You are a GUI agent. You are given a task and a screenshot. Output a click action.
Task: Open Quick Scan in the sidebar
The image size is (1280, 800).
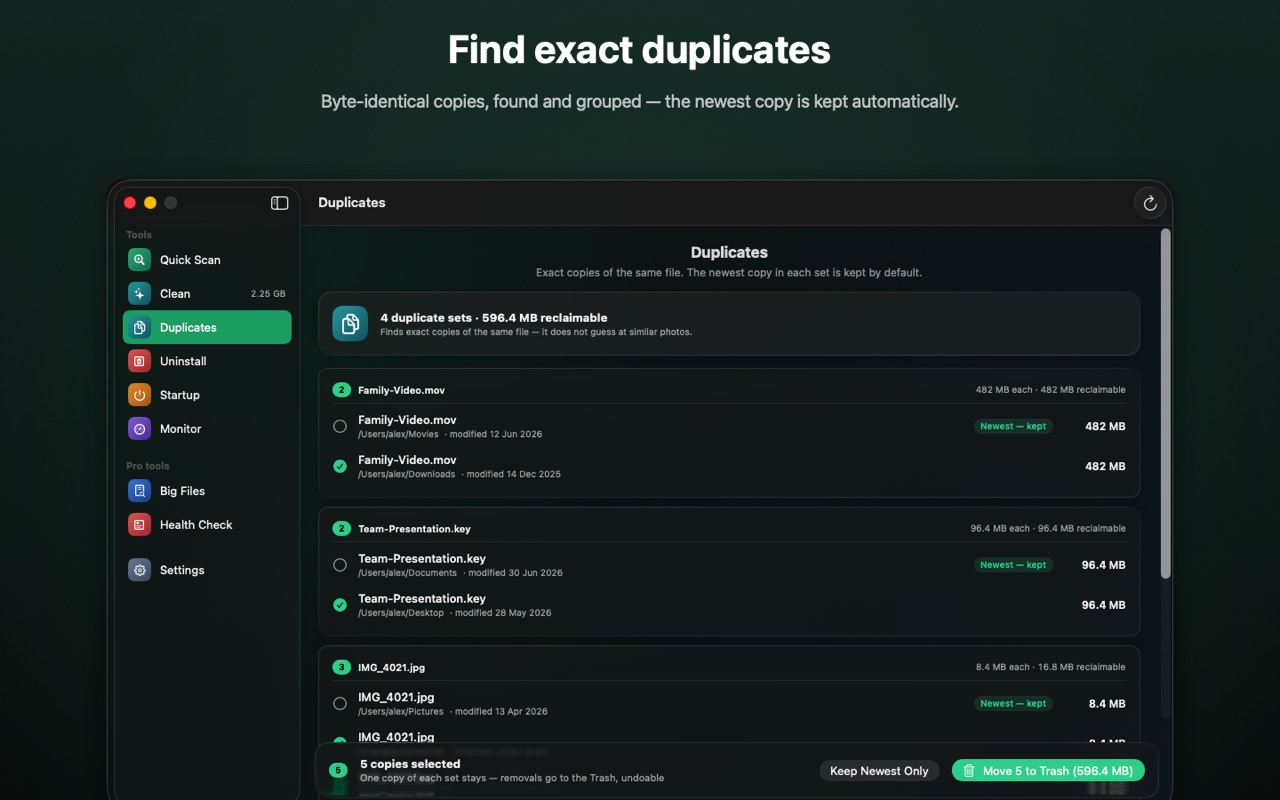[207, 260]
